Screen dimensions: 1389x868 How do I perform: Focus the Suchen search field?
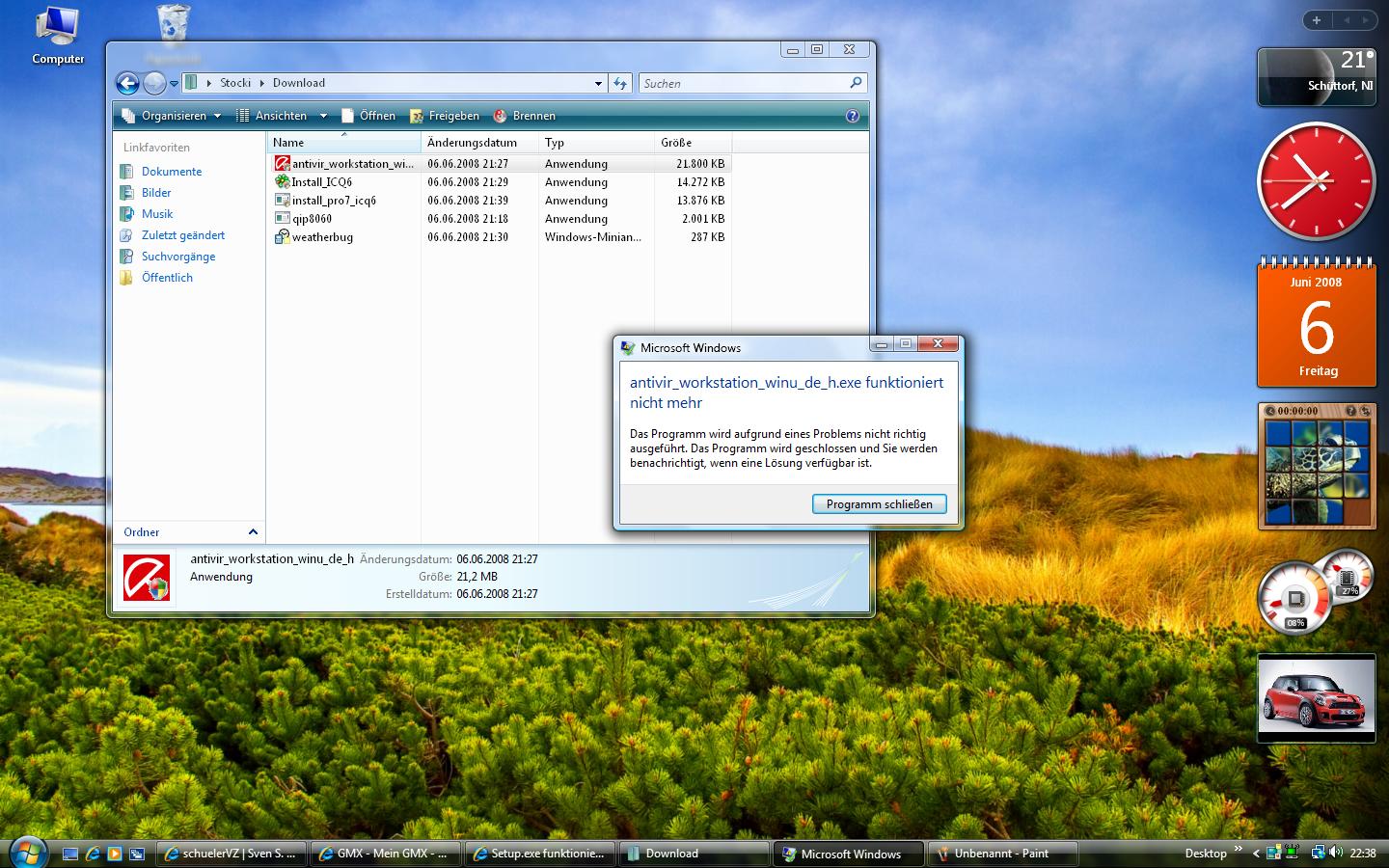tap(743, 84)
